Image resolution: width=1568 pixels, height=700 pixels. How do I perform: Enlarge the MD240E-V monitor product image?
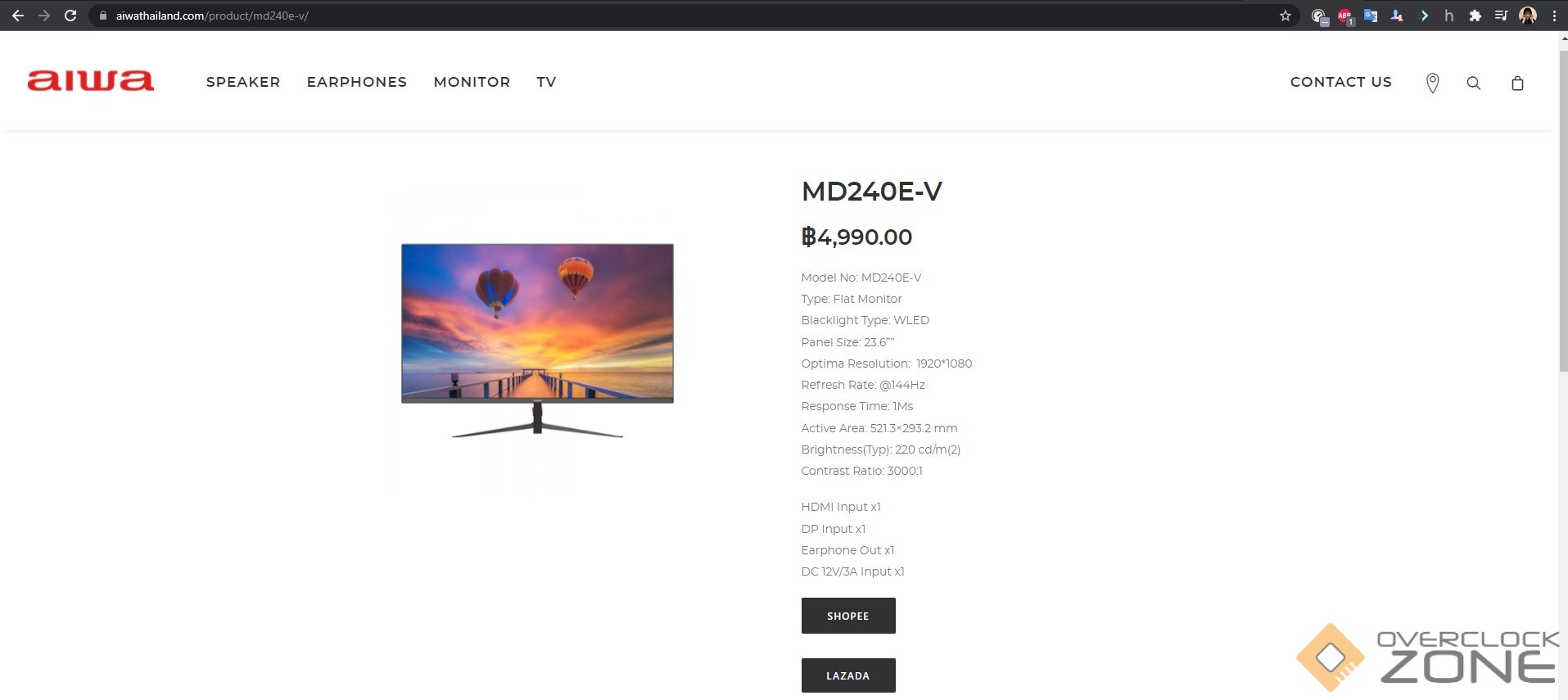[537, 340]
